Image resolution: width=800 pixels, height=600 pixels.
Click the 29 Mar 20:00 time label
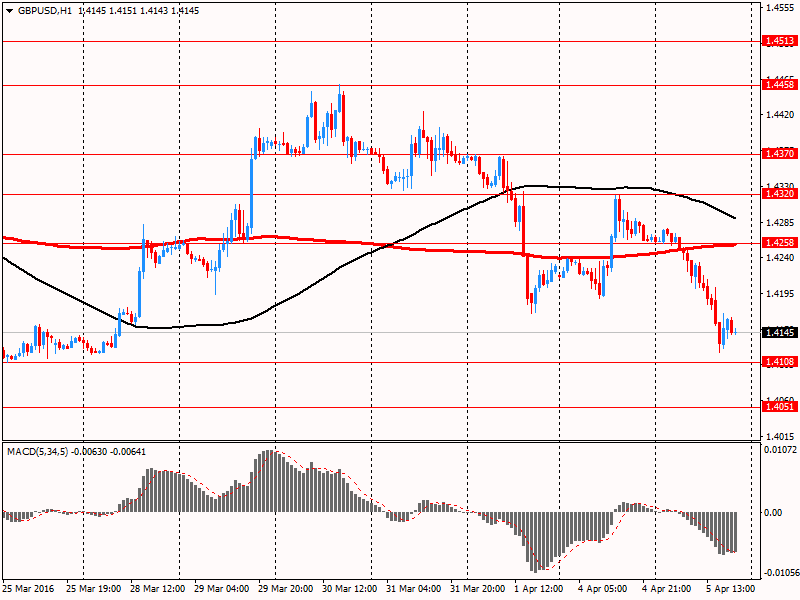[286, 589]
